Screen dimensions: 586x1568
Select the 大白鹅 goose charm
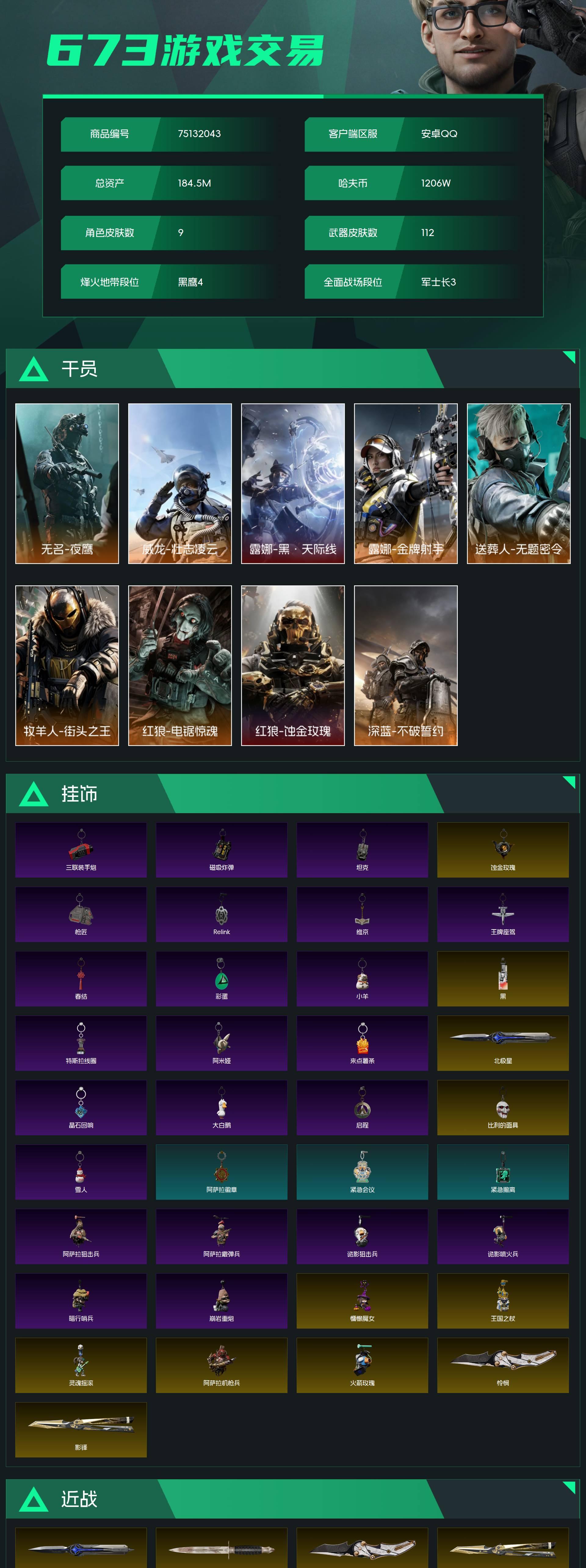pos(222,1108)
